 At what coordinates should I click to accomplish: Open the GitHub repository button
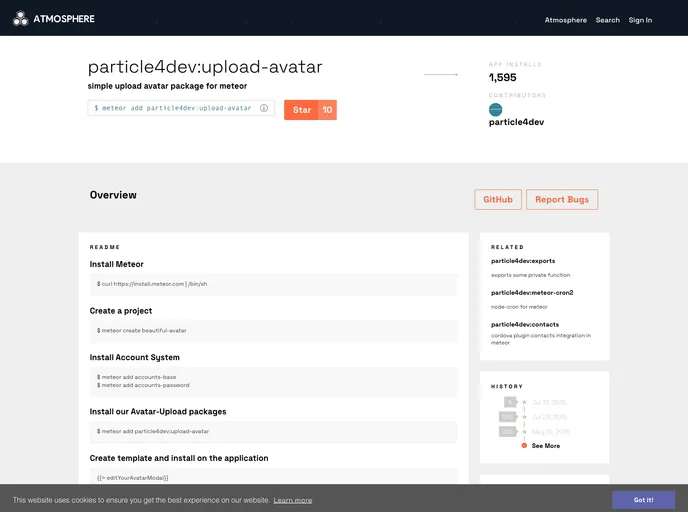(498, 200)
